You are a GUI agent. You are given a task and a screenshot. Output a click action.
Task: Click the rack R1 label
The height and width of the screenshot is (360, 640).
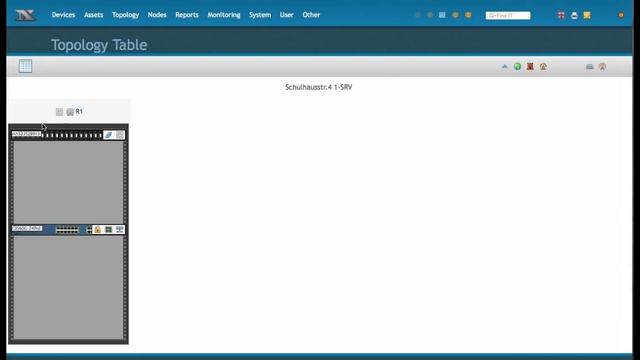tap(79, 111)
